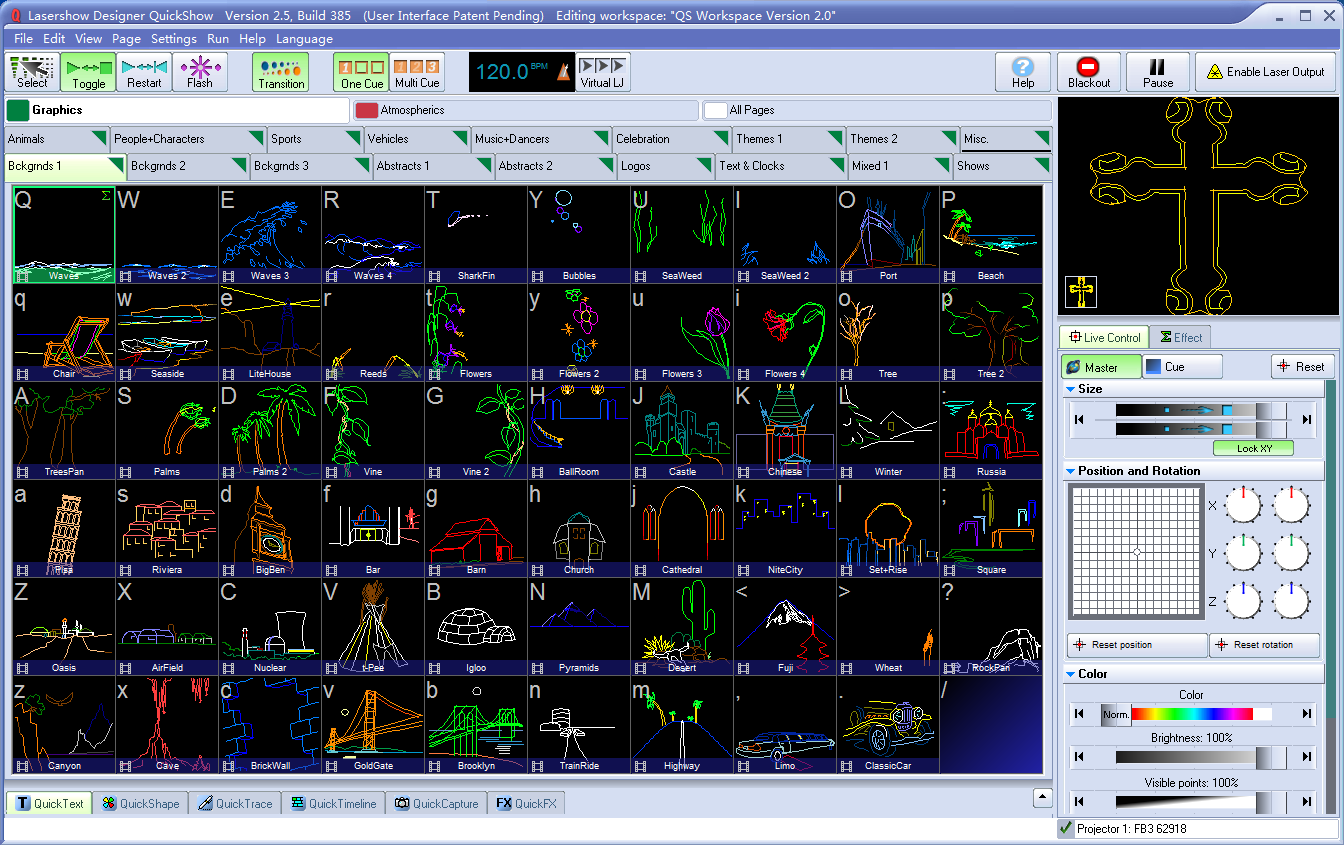Trigger the GoldGate cue
The width and height of the screenshot is (1344, 845).
coord(373,724)
